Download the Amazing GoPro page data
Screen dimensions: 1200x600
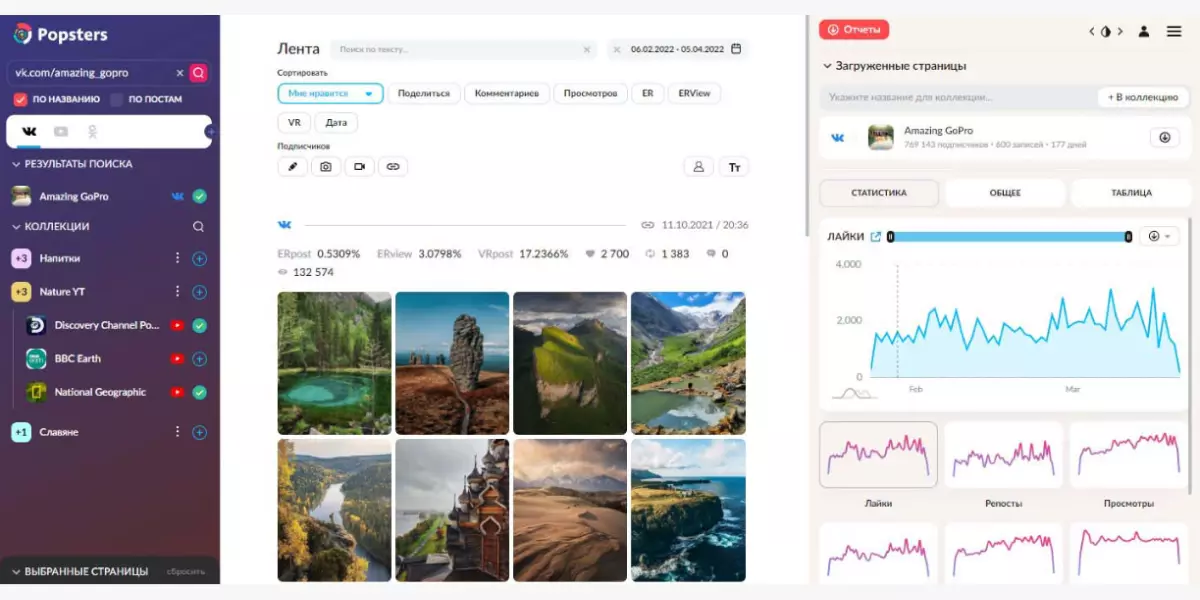pos(1164,138)
